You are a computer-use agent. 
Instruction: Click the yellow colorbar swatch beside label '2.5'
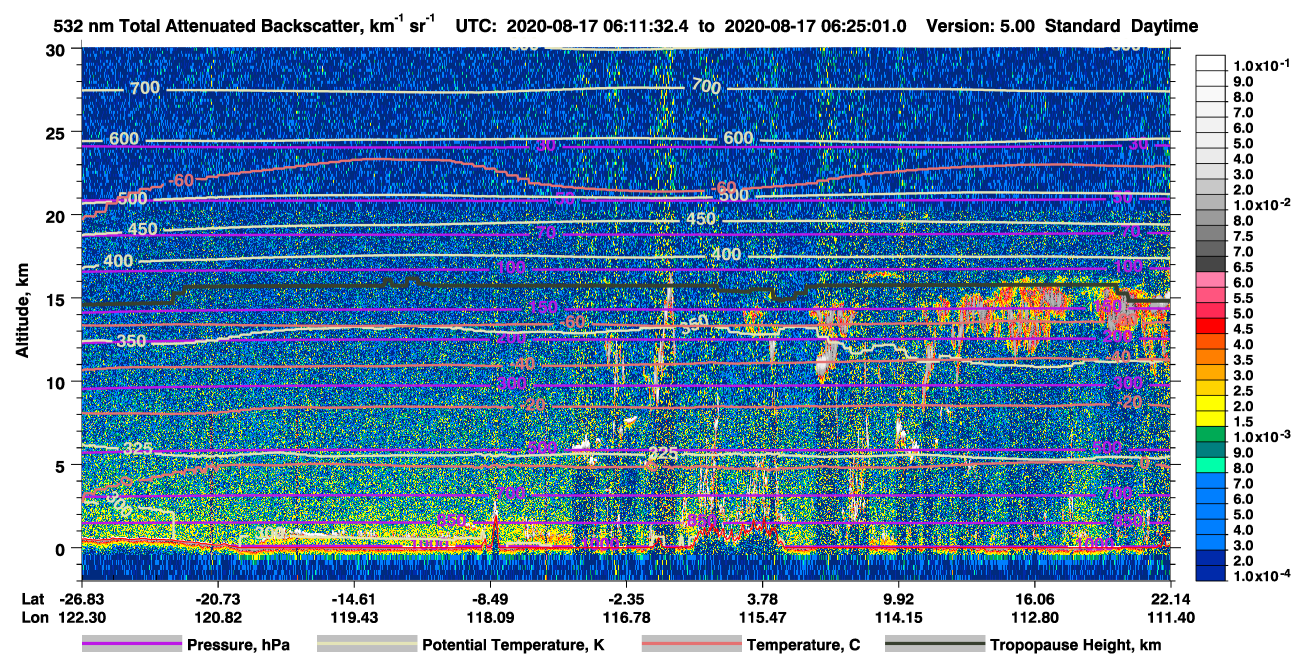coord(1211,386)
